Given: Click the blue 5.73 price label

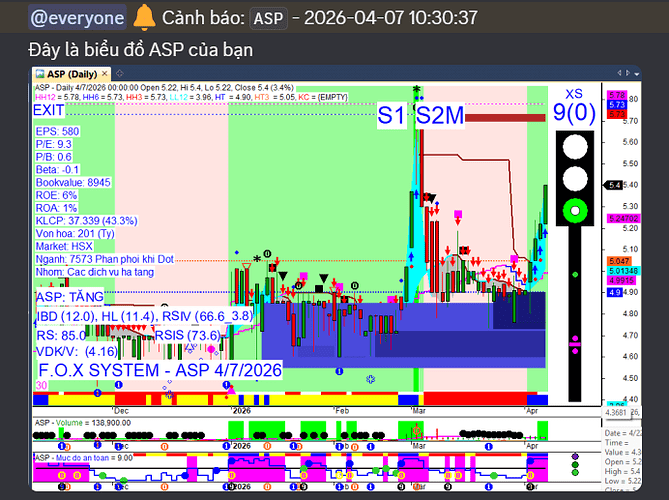Looking at the screenshot, I should click(x=617, y=105).
